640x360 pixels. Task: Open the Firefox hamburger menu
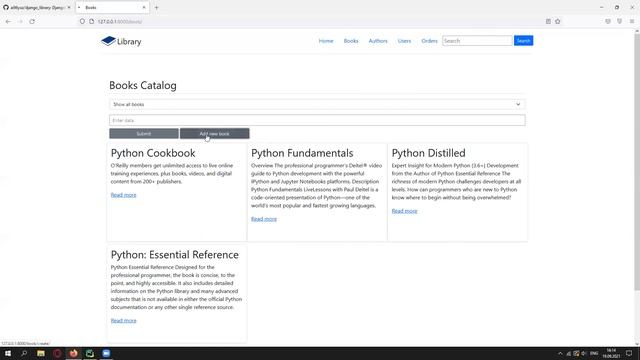coord(632,21)
